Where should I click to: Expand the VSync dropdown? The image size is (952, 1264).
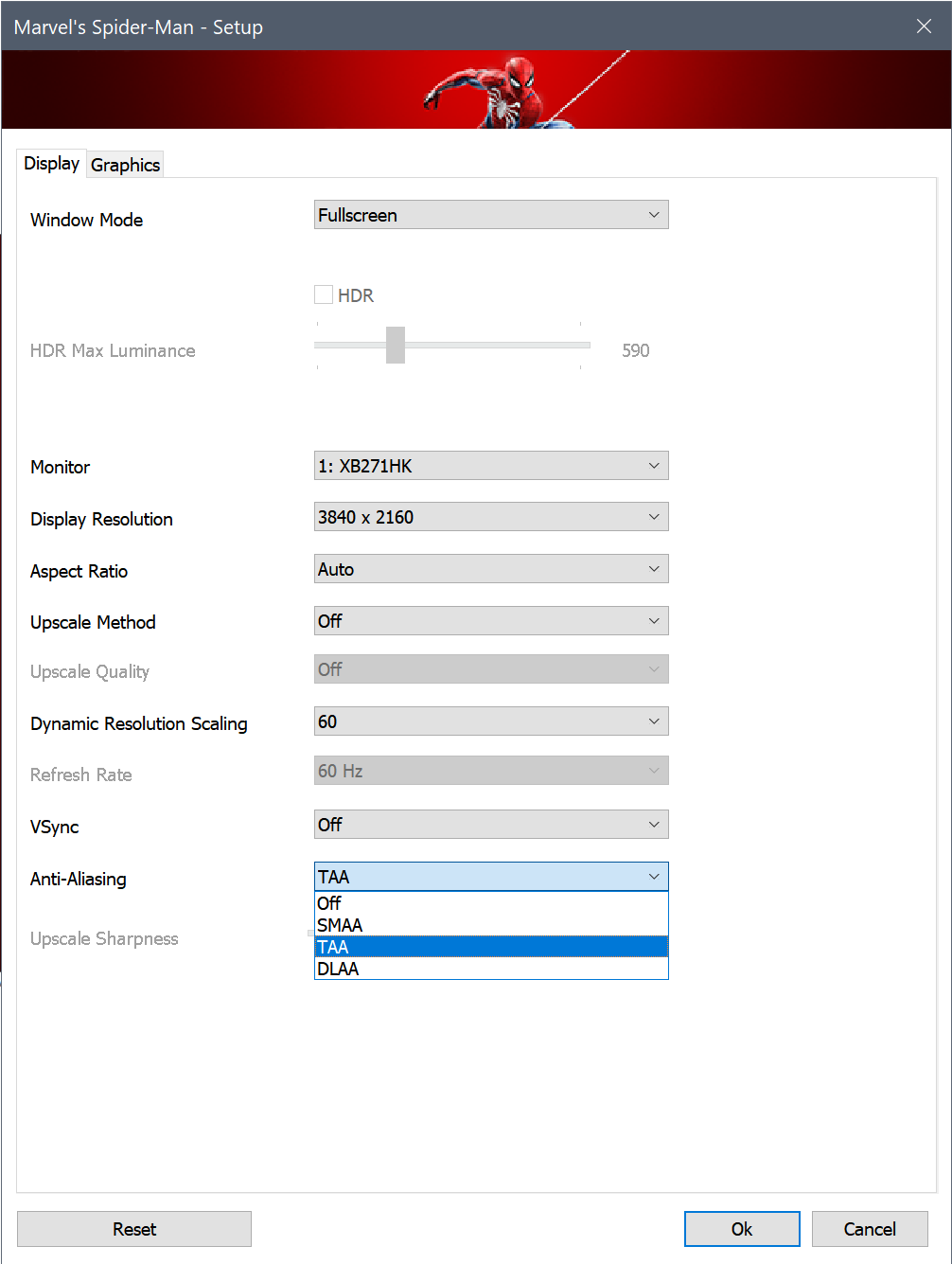point(491,825)
